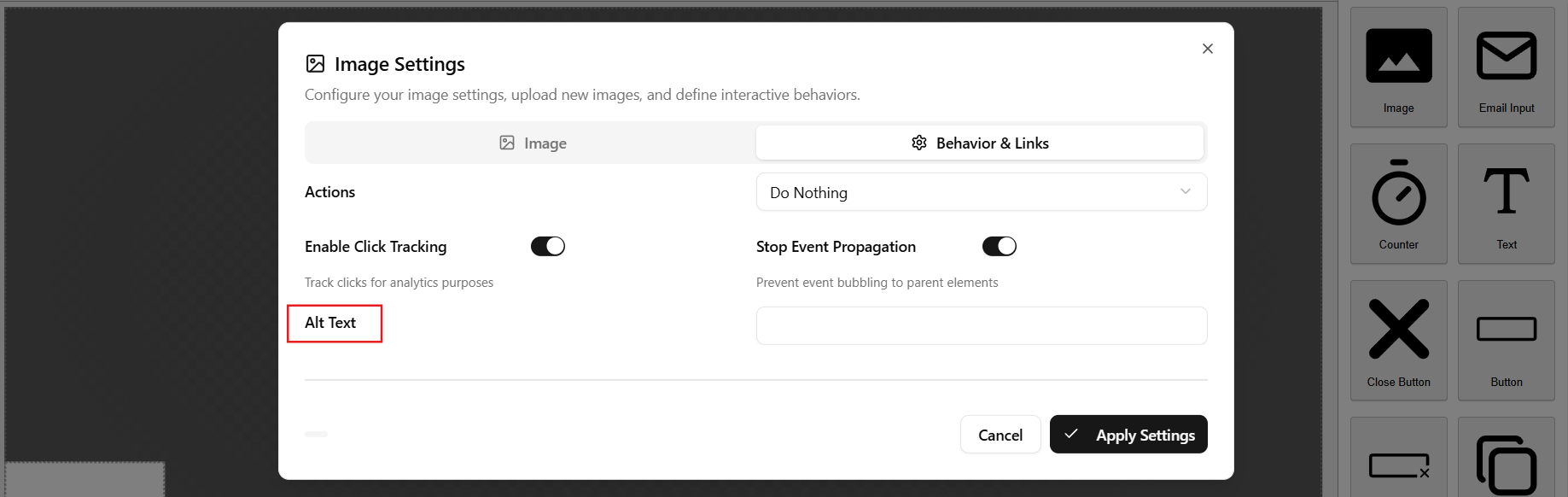Click the Alt Text input field
The width and height of the screenshot is (1568, 497).
tap(981, 325)
